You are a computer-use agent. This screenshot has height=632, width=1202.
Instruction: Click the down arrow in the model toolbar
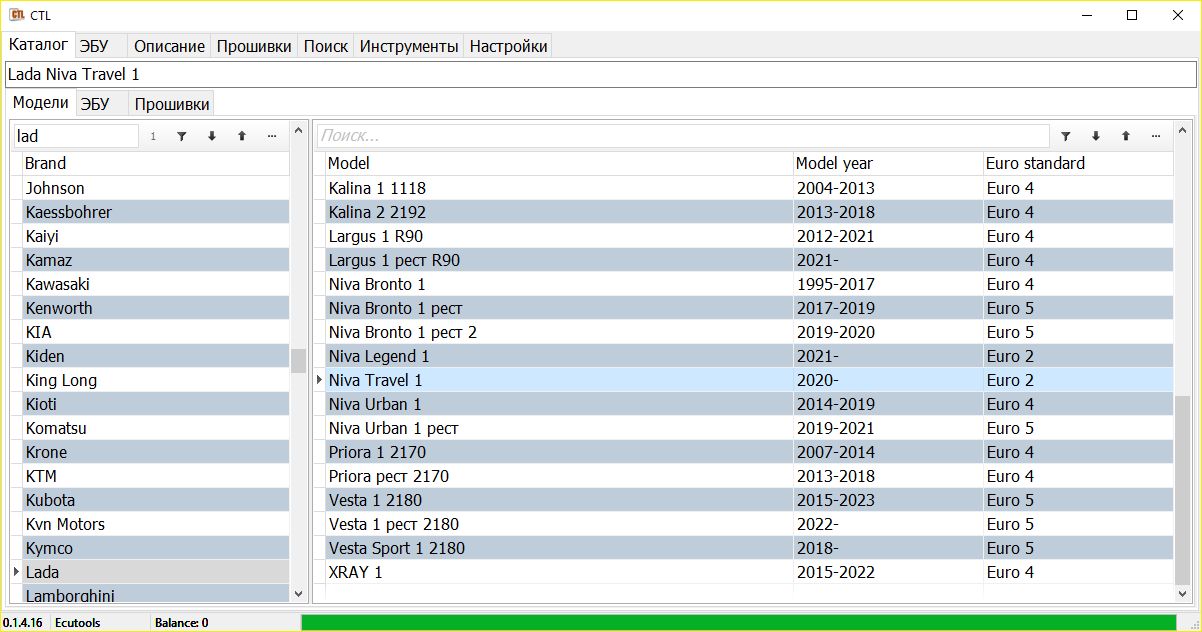coord(1095,136)
